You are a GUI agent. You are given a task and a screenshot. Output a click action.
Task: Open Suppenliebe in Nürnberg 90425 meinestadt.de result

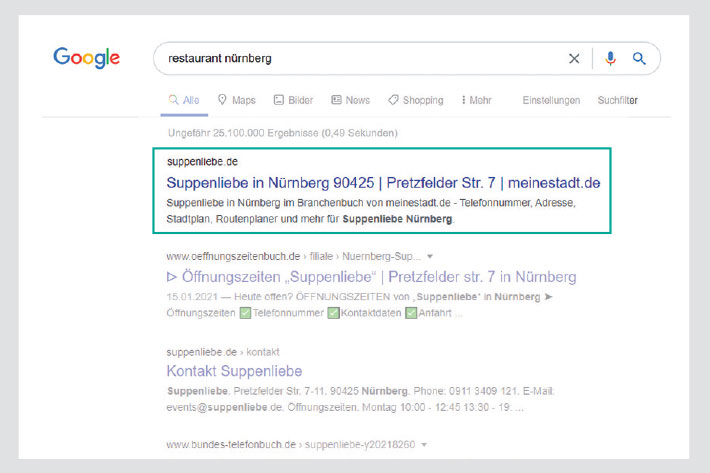point(383,183)
